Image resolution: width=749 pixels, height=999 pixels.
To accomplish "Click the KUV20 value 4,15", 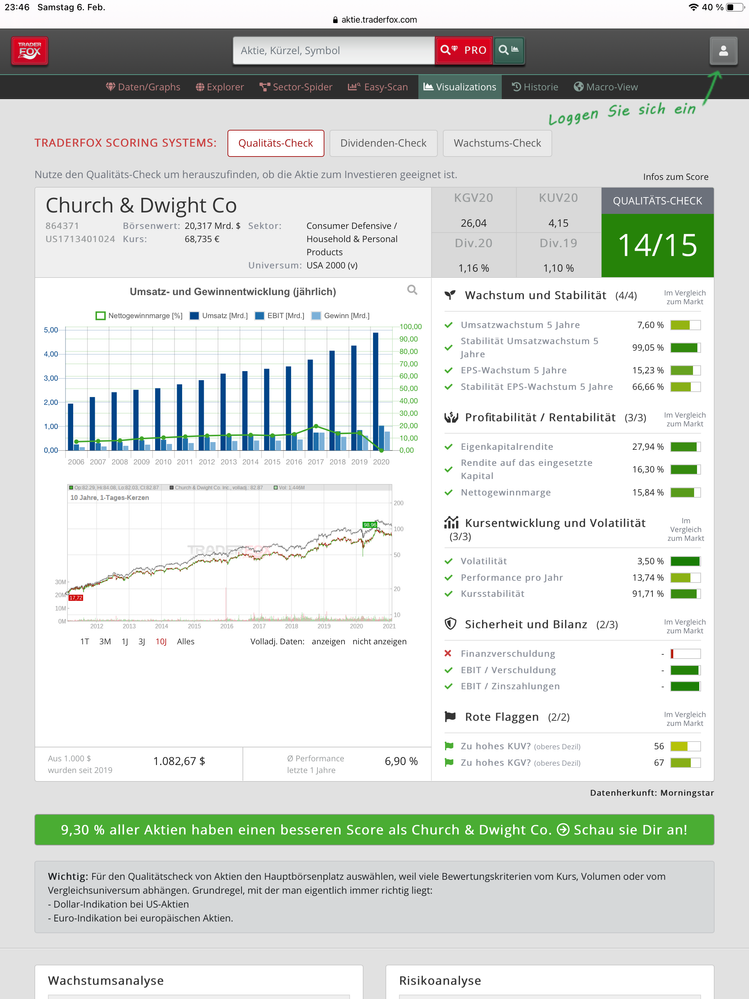I will tap(558, 223).
